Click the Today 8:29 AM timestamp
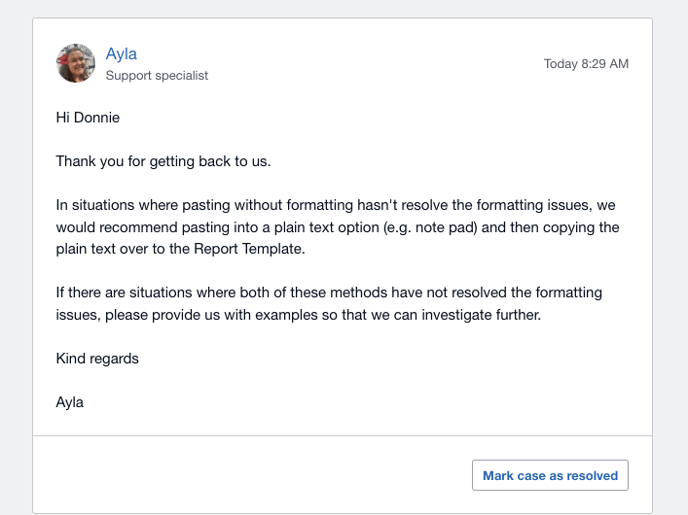 (586, 64)
